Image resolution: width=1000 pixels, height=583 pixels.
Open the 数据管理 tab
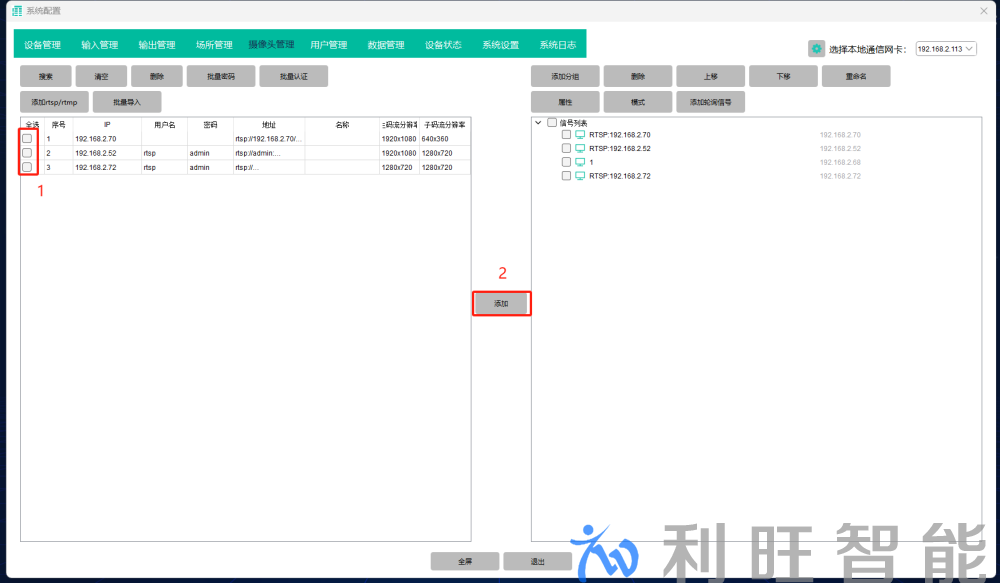pyautogui.click(x=386, y=45)
